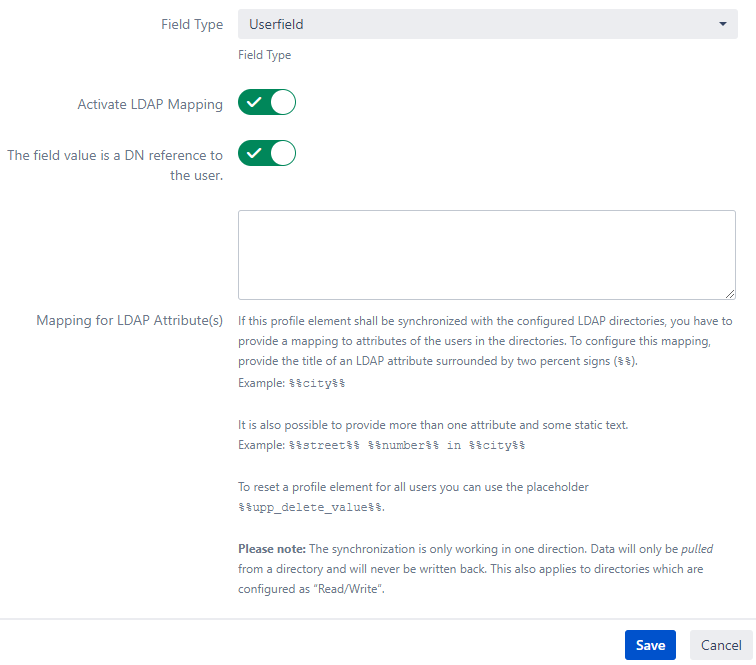756x665 pixels.
Task: Click checkmark icon inside DN reference toggle
Action: point(254,153)
